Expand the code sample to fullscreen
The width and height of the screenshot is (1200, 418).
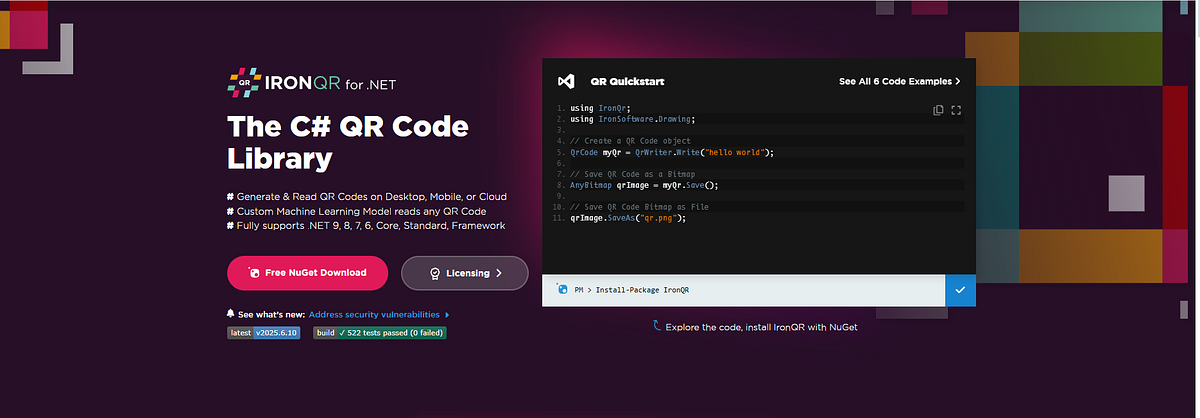tap(956, 110)
